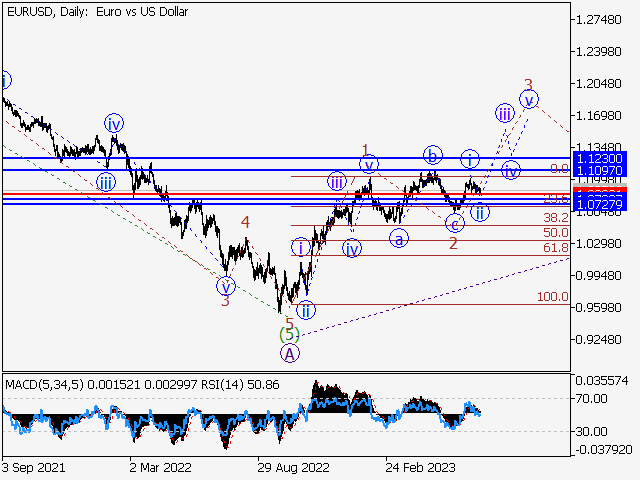Select the 1.27480 price axis label
The width and height of the screenshot is (640, 480).
(598, 20)
